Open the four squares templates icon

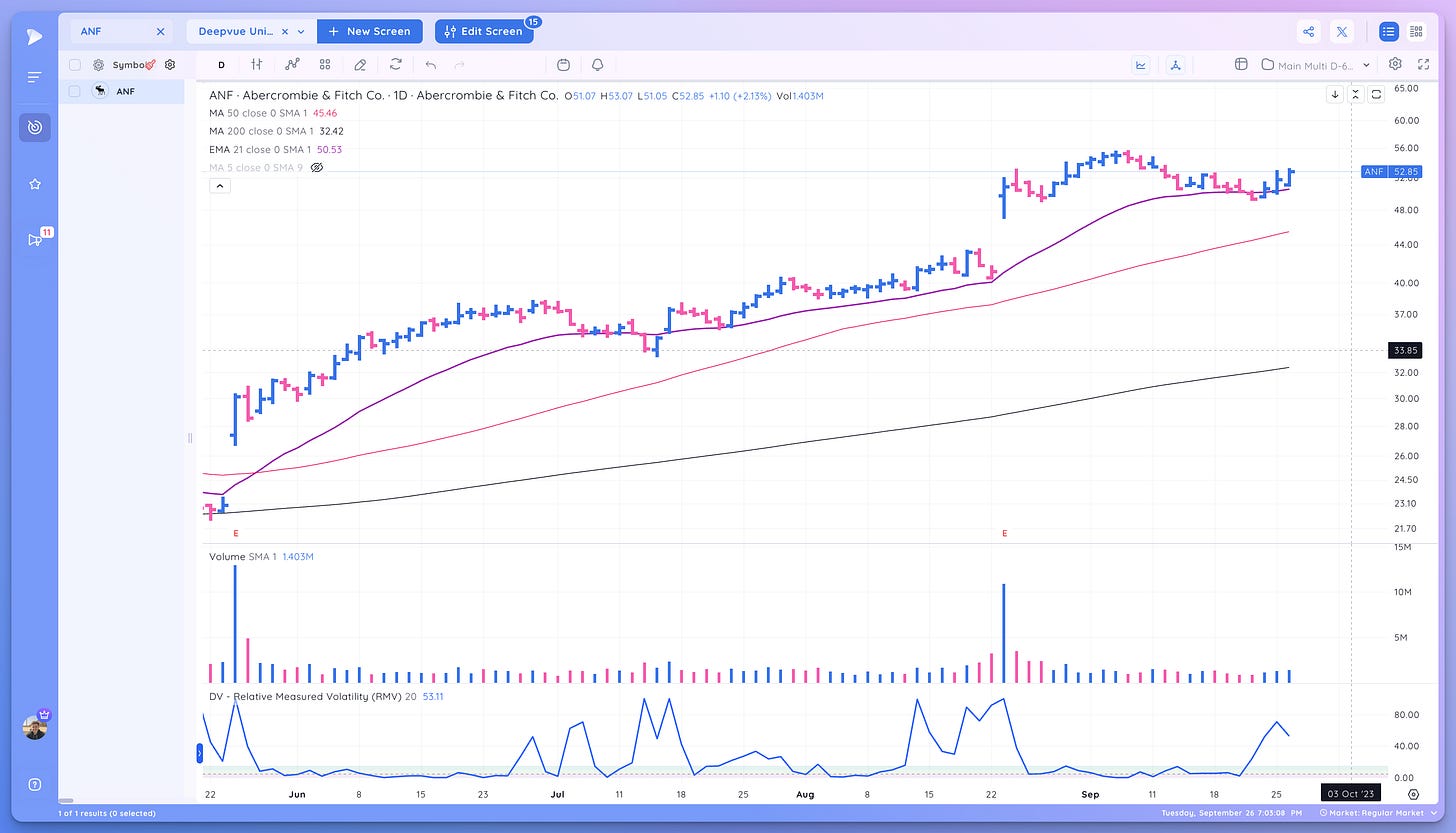click(x=325, y=65)
